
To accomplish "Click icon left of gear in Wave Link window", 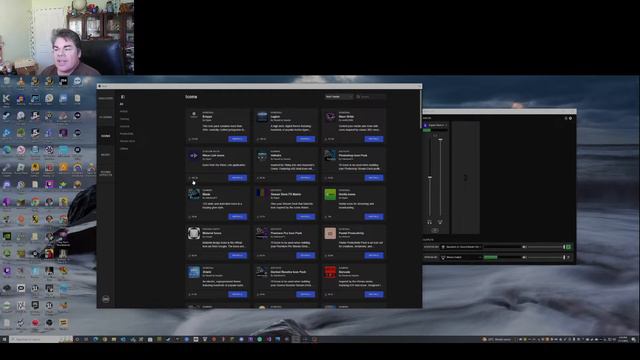I will click(x=566, y=118).
